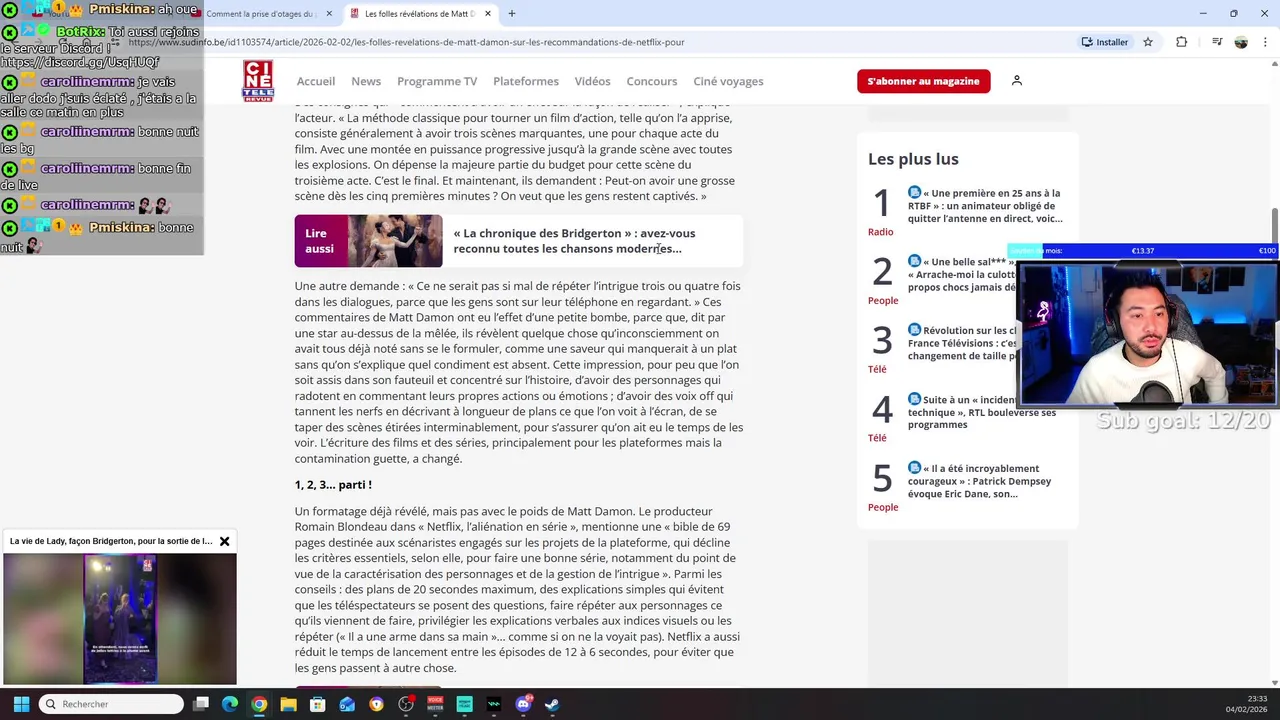Open Chrome's three-dot menu
Image resolution: width=1280 pixels, height=720 pixels.
pos(1265,42)
